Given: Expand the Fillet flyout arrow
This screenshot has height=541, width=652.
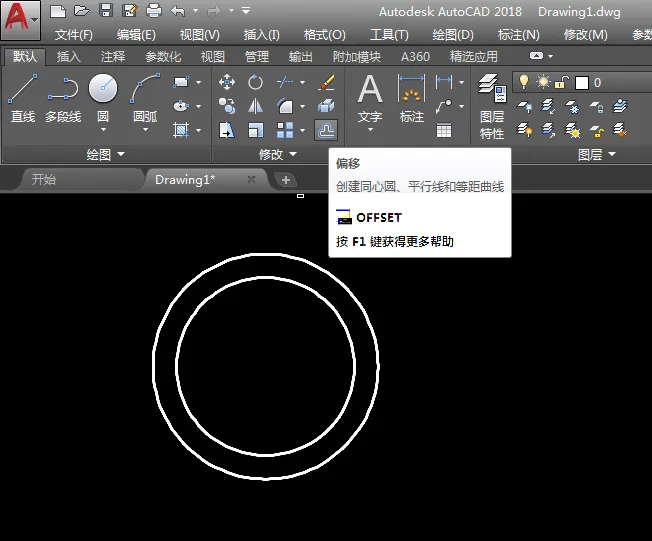Looking at the screenshot, I should [302, 106].
